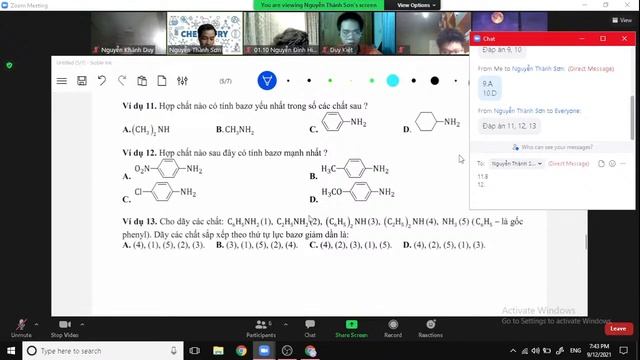Show hidden system tray icons
This screenshot has width=640, height=360.
[513, 351]
